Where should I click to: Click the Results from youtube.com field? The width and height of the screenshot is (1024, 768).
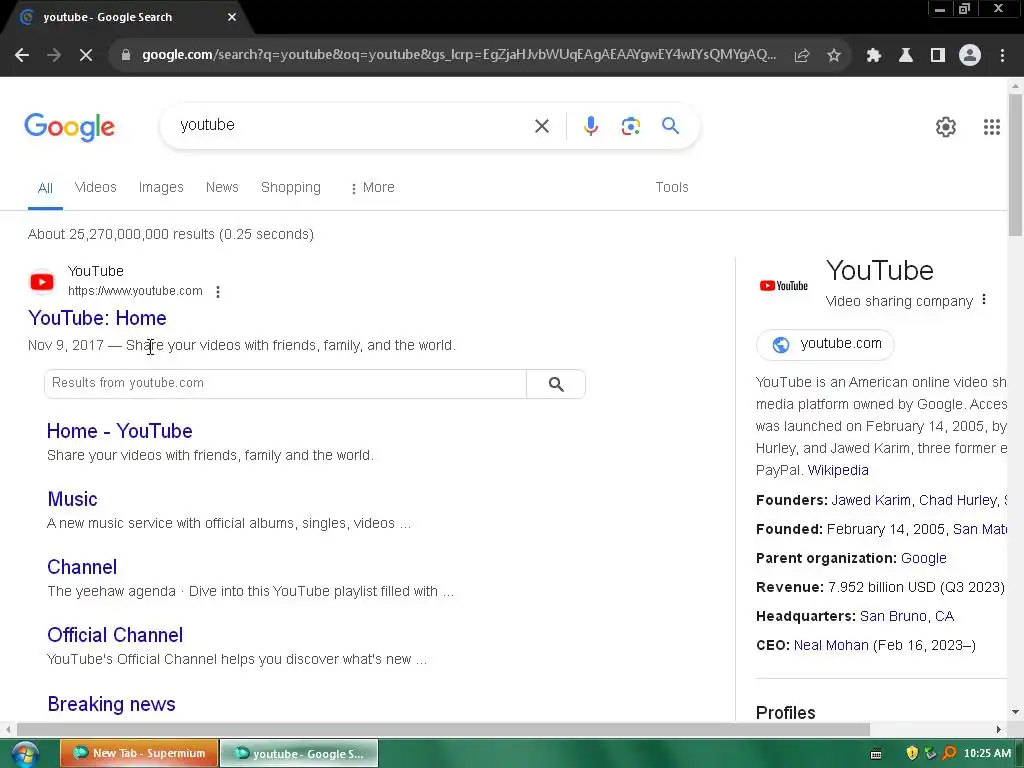coord(285,383)
